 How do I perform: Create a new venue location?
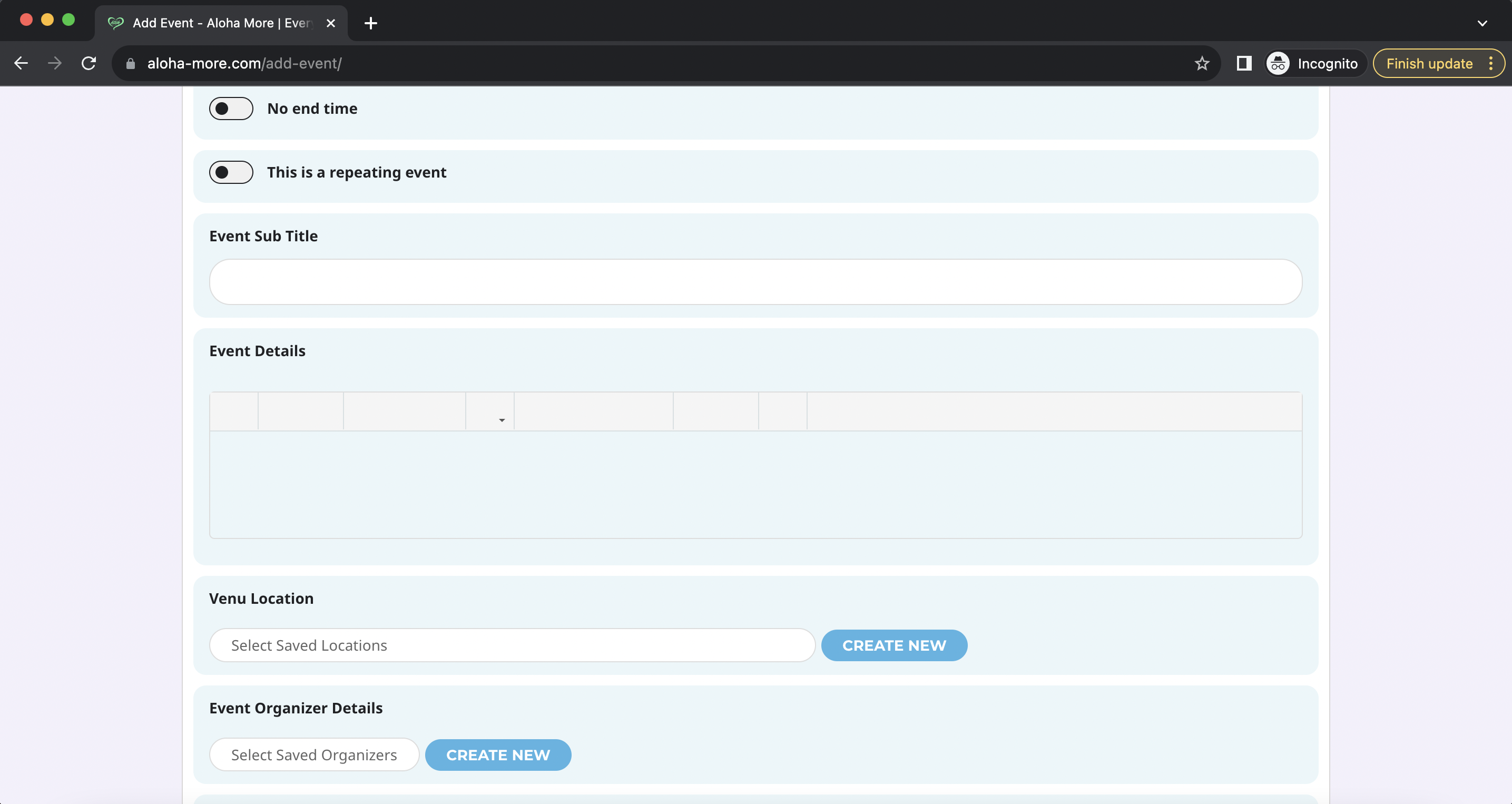pyautogui.click(x=894, y=645)
